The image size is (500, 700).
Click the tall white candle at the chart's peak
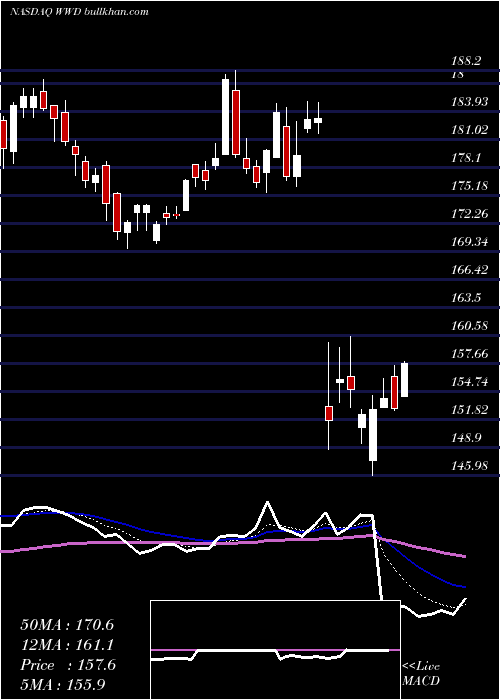[x=225, y=117]
